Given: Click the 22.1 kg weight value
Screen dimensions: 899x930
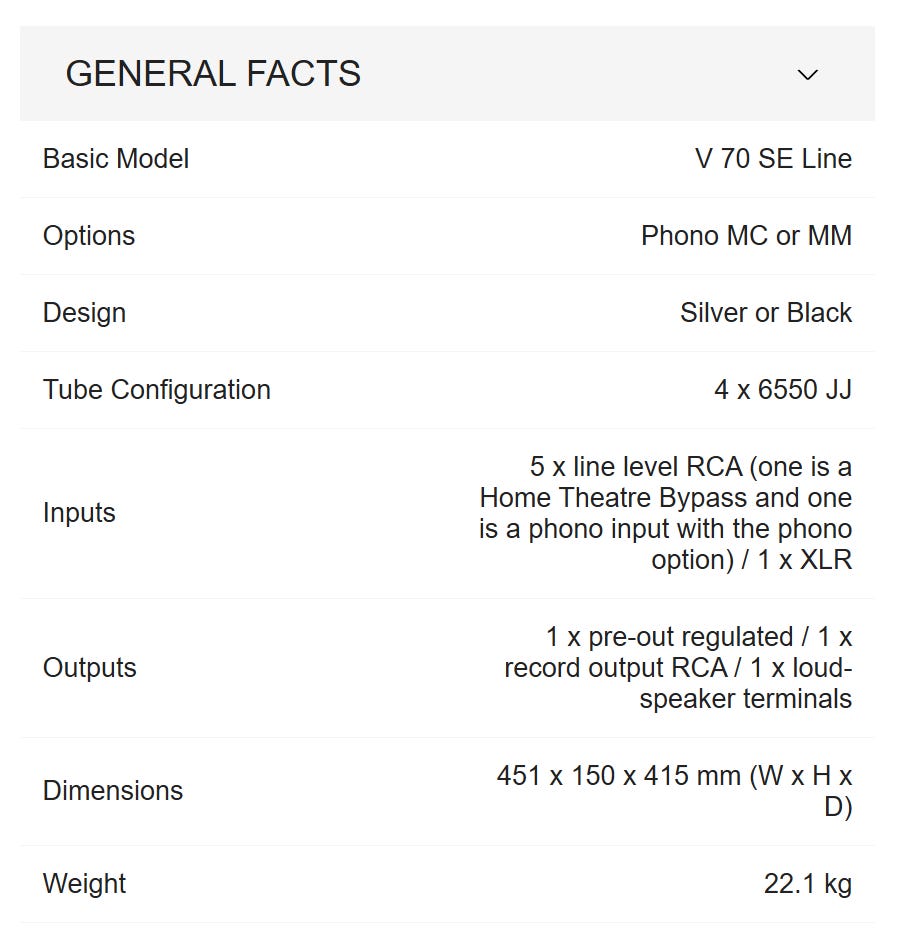Looking at the screenshot, I should (807, 884).
